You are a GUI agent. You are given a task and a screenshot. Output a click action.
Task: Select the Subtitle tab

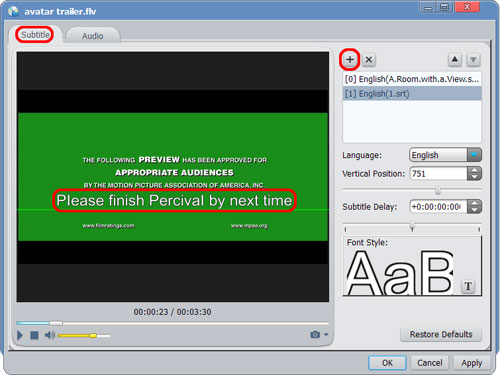pyautogui.click(x=35, y=34)
